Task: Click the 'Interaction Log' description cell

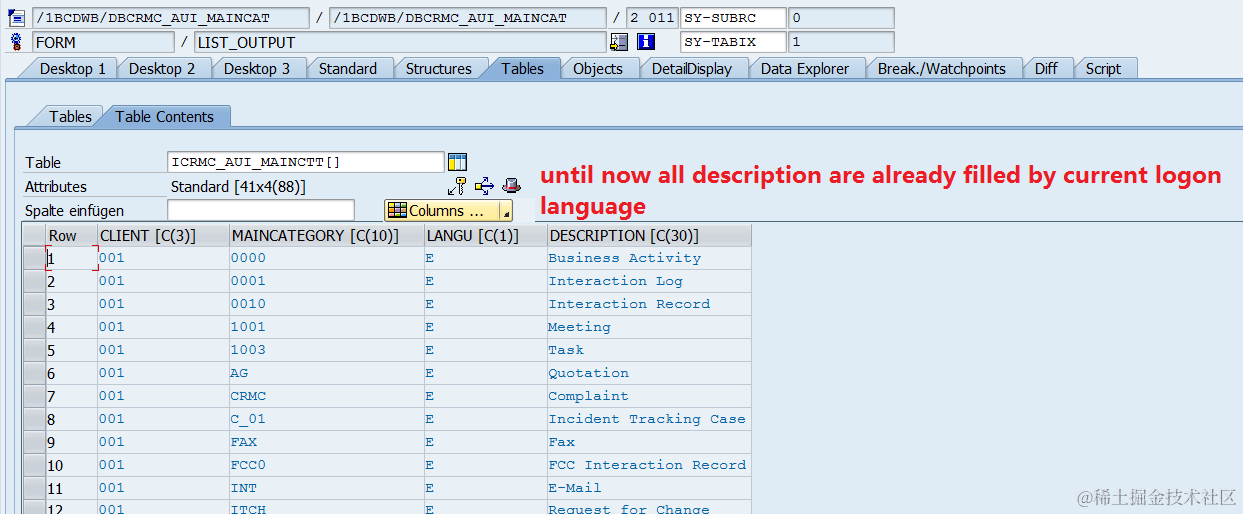Action: coord(649,281)
